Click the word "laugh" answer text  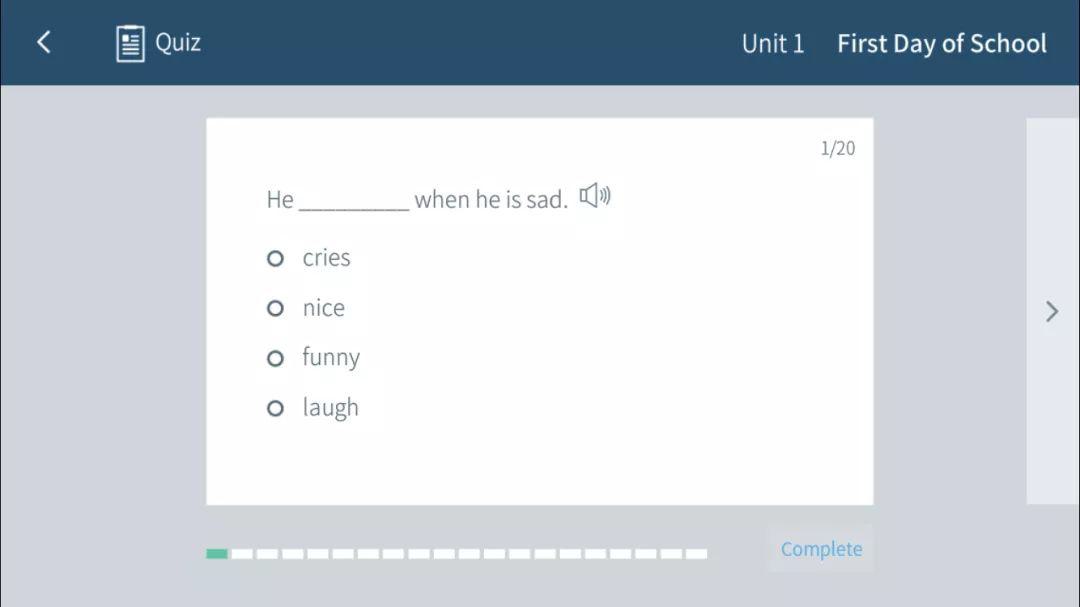point(331,408)
